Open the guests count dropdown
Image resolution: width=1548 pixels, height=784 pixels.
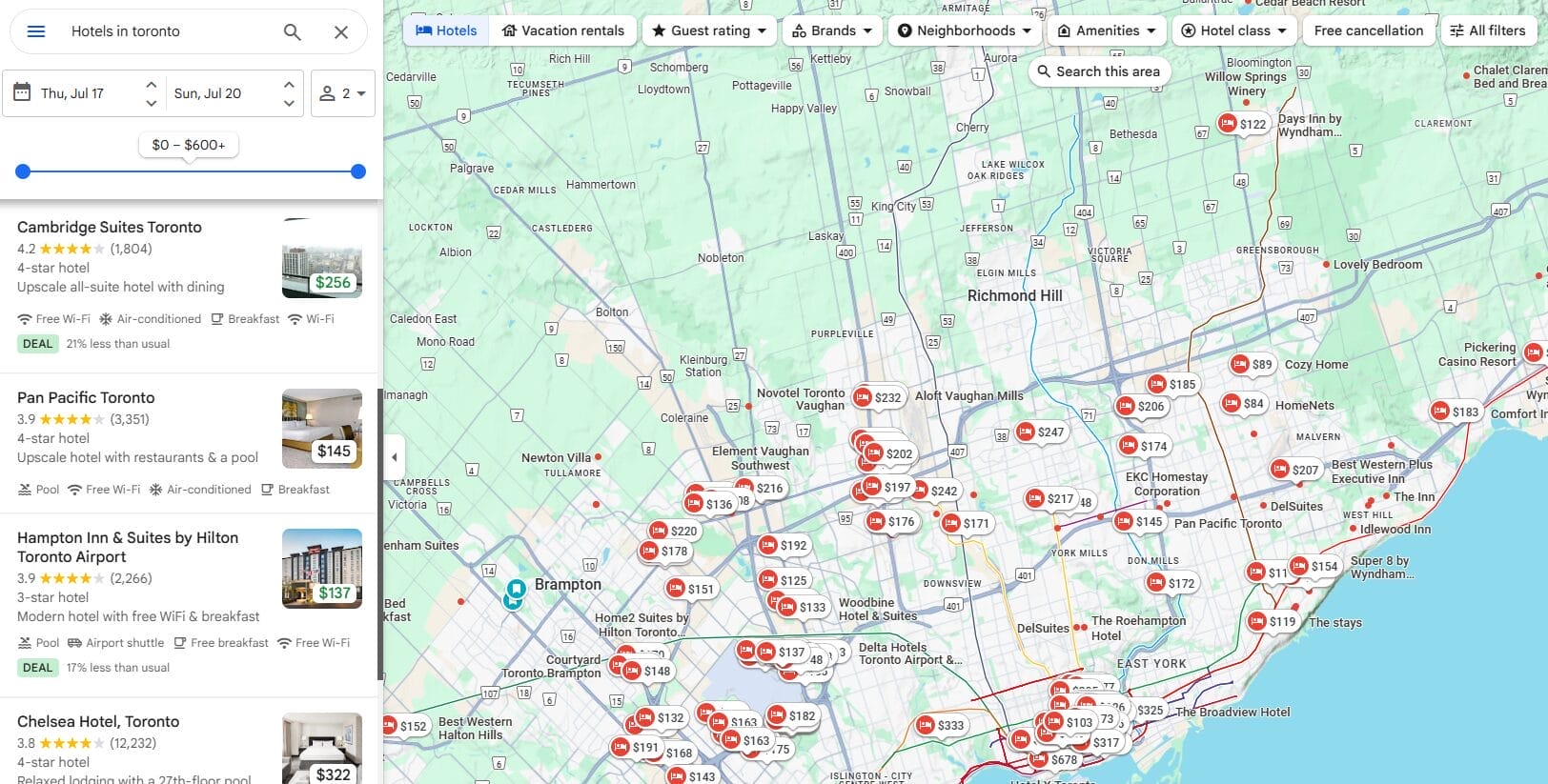point(343,93)
